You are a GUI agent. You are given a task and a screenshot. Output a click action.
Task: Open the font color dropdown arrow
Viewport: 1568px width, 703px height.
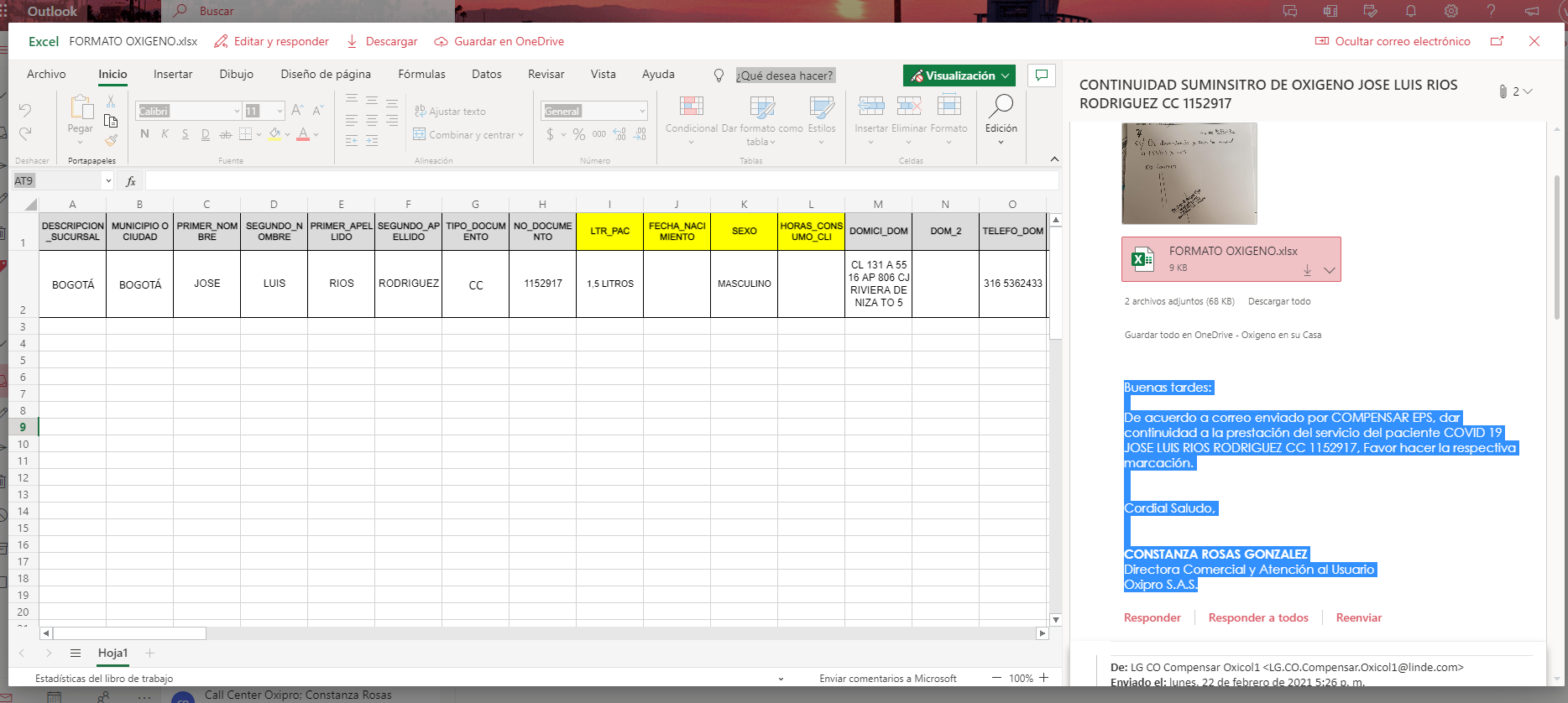316,134
